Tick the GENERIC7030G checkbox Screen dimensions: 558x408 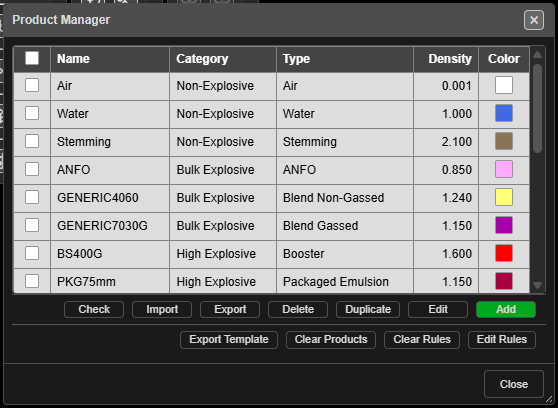tap(32, 225)
